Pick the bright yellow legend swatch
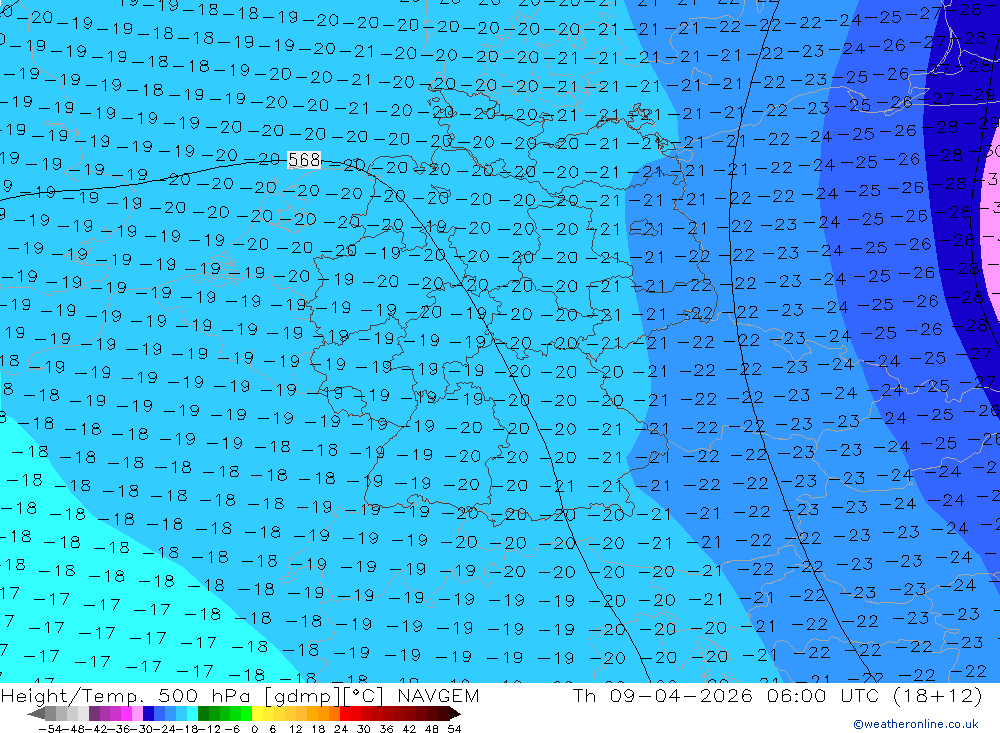The width and height of the screenshot is (1000, 733). (x=258, y=714)
